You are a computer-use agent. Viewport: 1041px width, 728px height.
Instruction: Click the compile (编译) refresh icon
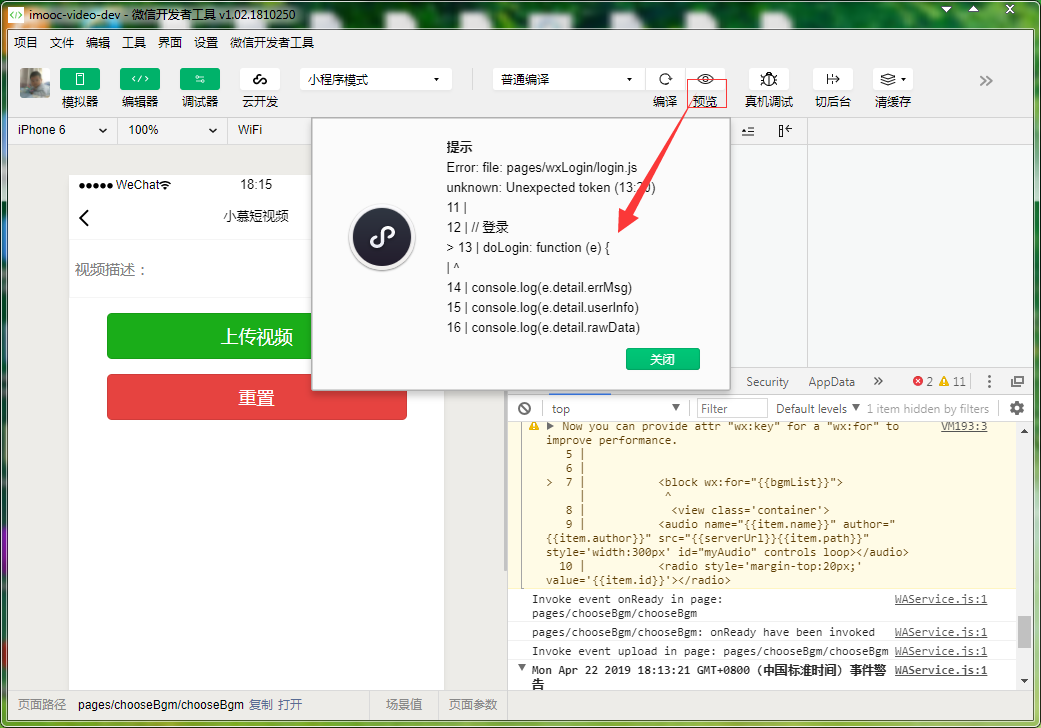[x=665, y=79]
